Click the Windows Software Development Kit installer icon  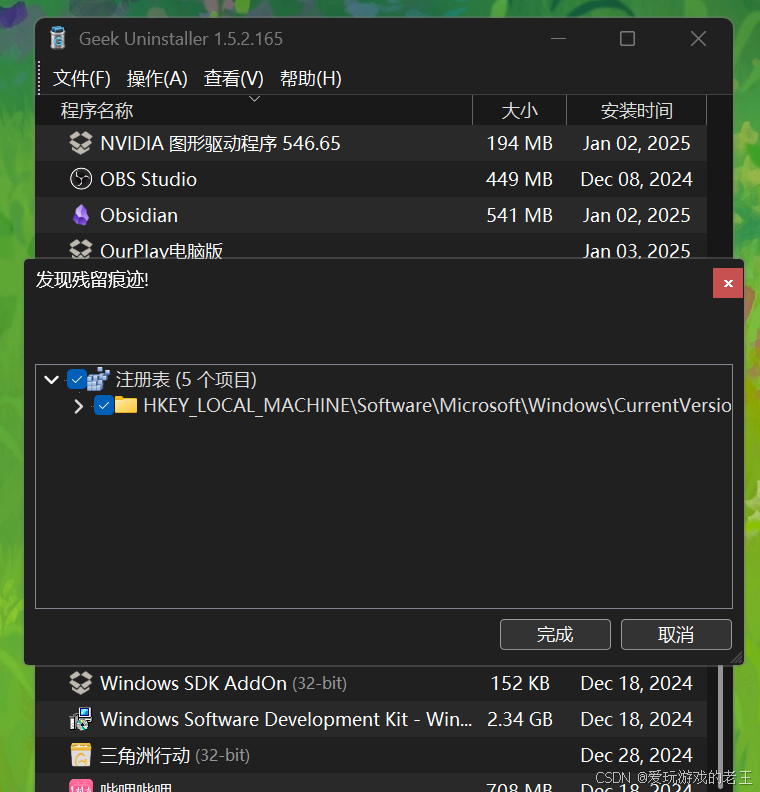81,719
